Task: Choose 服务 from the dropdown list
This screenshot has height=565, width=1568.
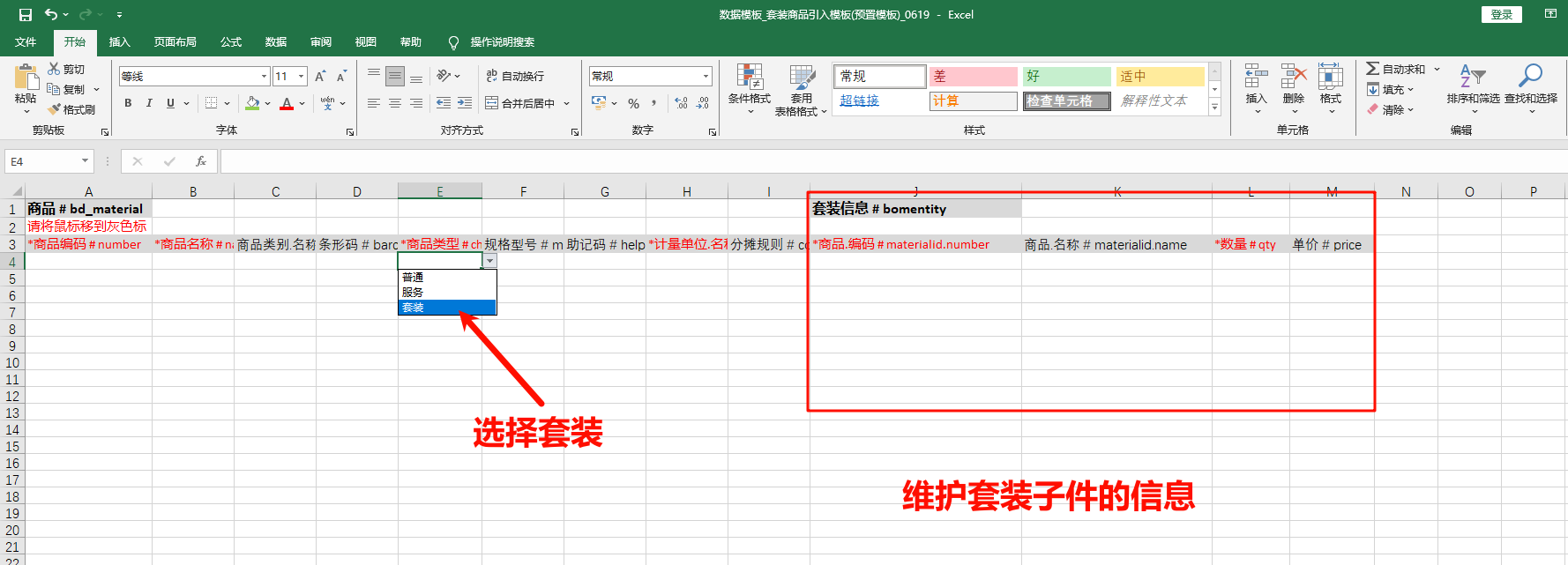Action: 447,292
